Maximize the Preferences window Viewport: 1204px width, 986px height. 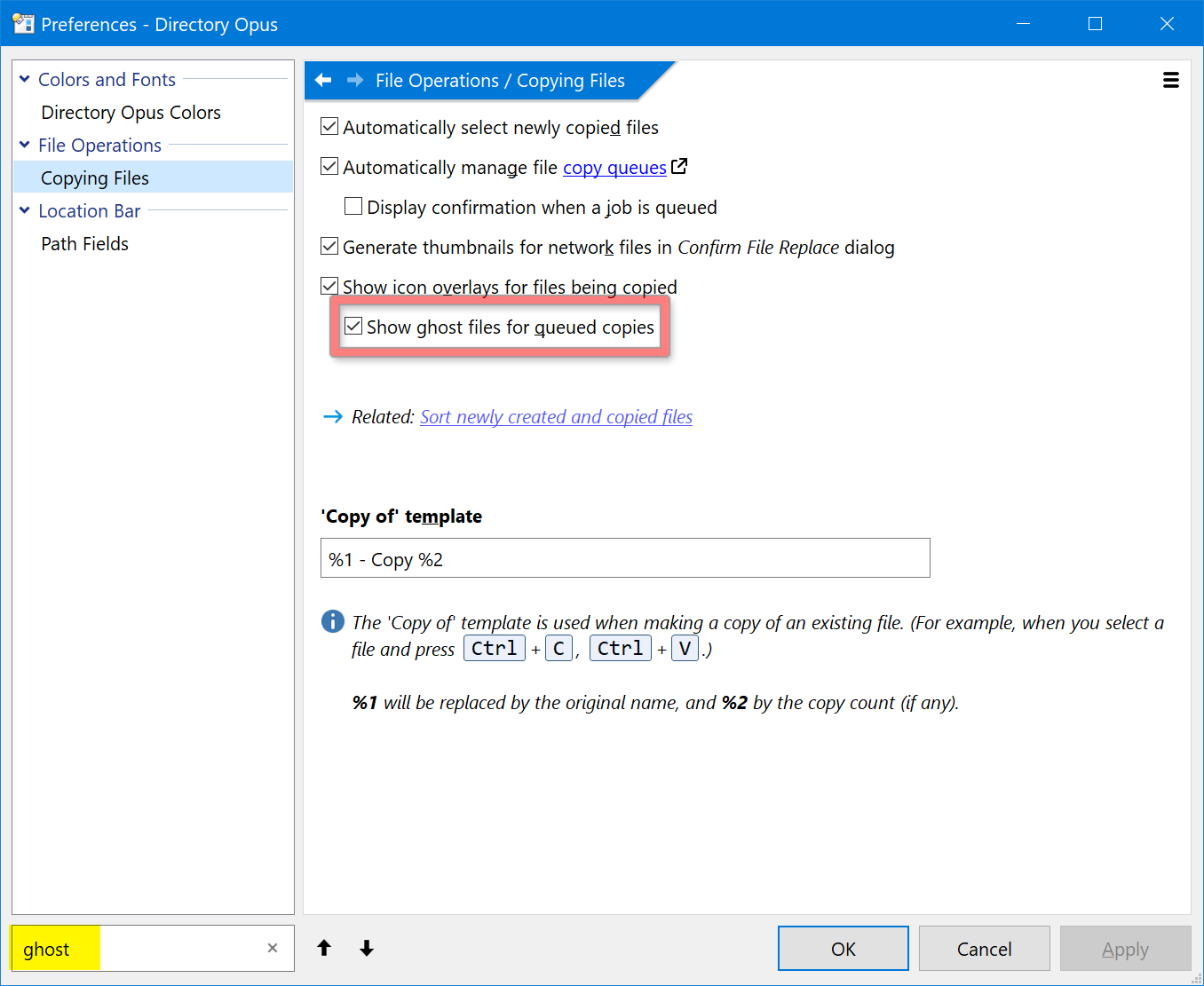(x=1096, y=24)
